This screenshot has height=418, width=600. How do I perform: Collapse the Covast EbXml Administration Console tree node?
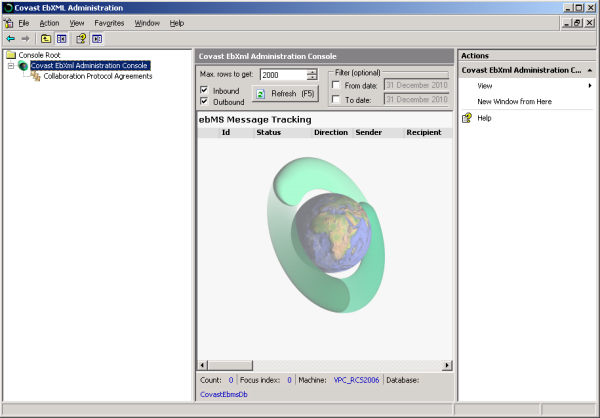pyautogui.click(x=11, y=66)
